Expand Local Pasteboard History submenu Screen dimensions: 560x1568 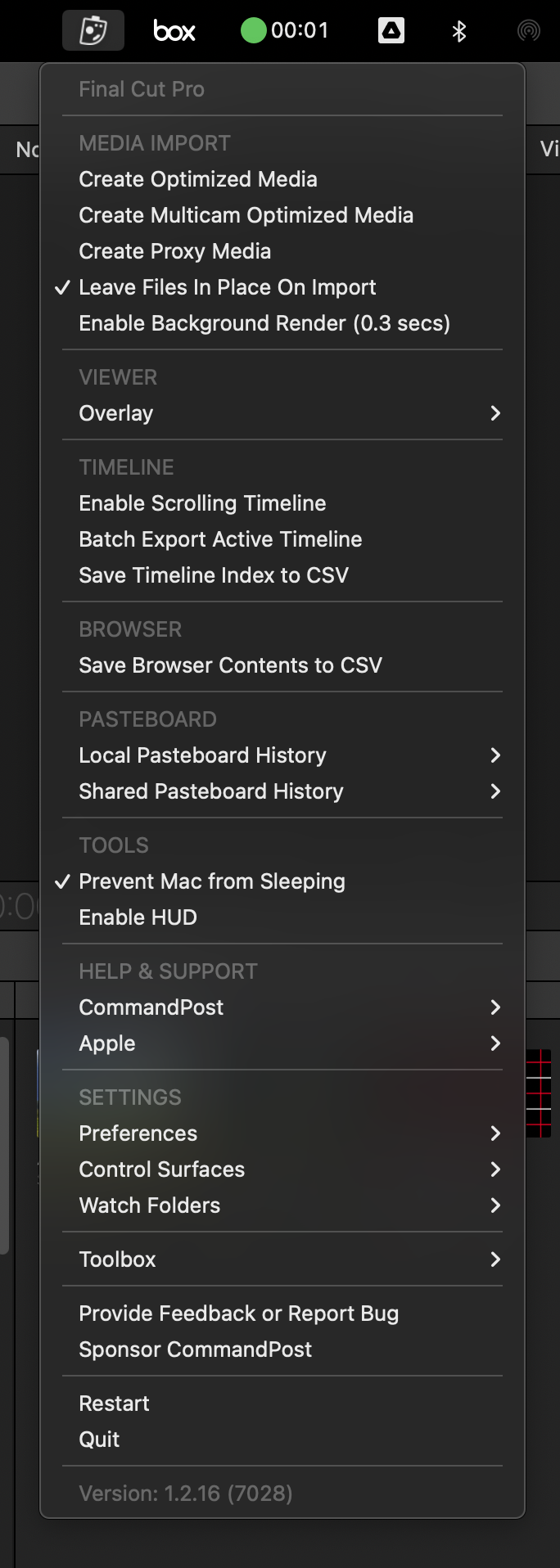(x=282, y=755)
